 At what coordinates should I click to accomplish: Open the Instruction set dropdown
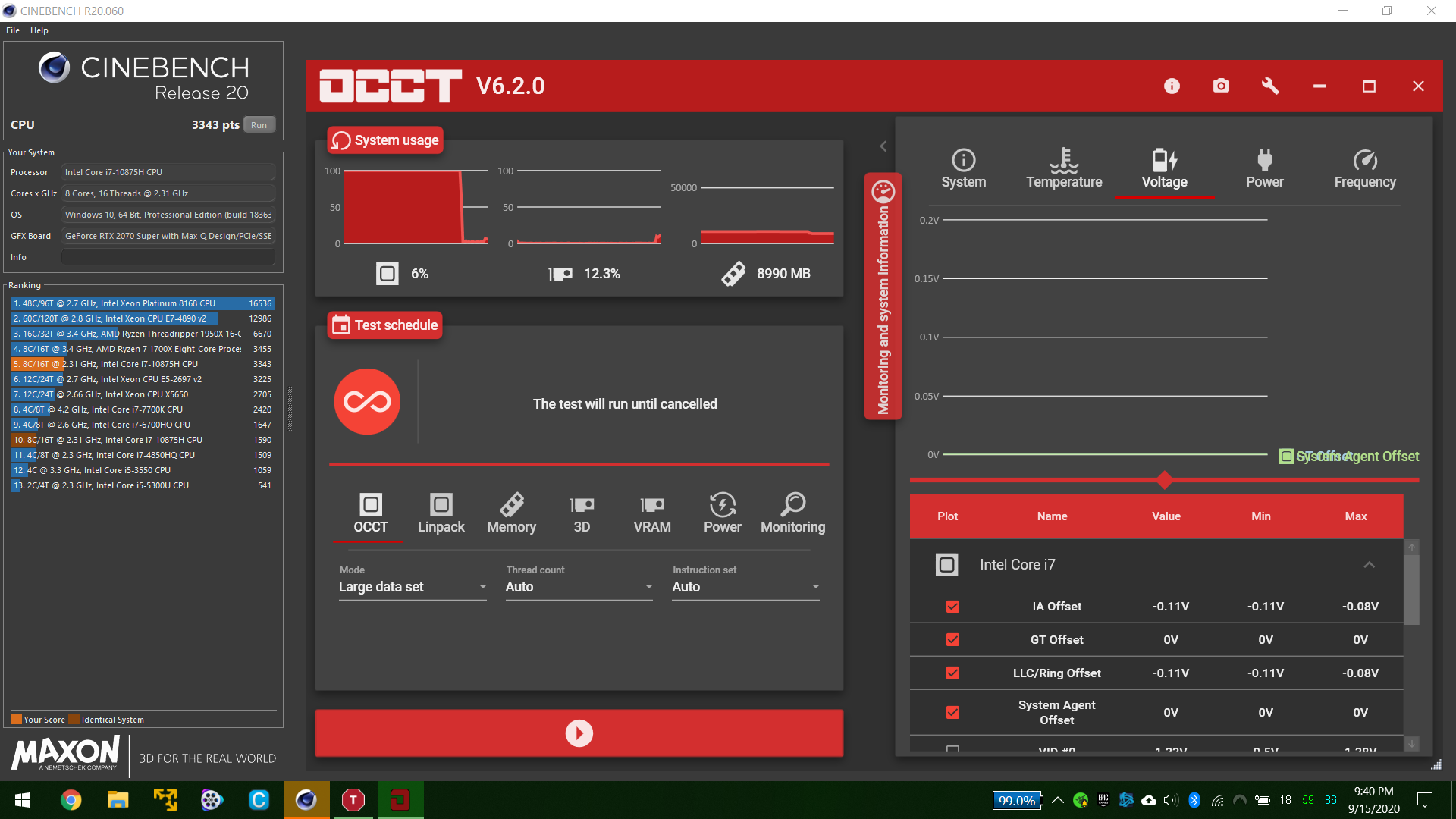click(745, 587)
